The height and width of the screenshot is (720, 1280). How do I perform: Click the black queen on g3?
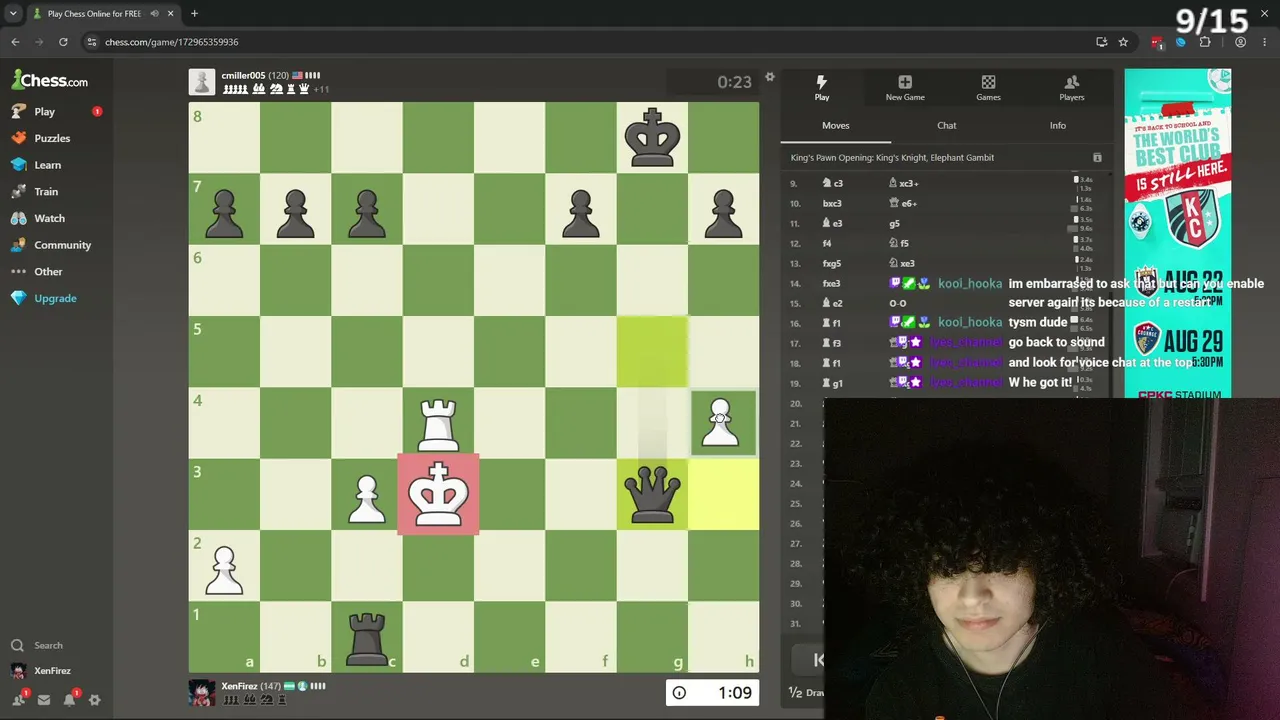pos(652,494)
